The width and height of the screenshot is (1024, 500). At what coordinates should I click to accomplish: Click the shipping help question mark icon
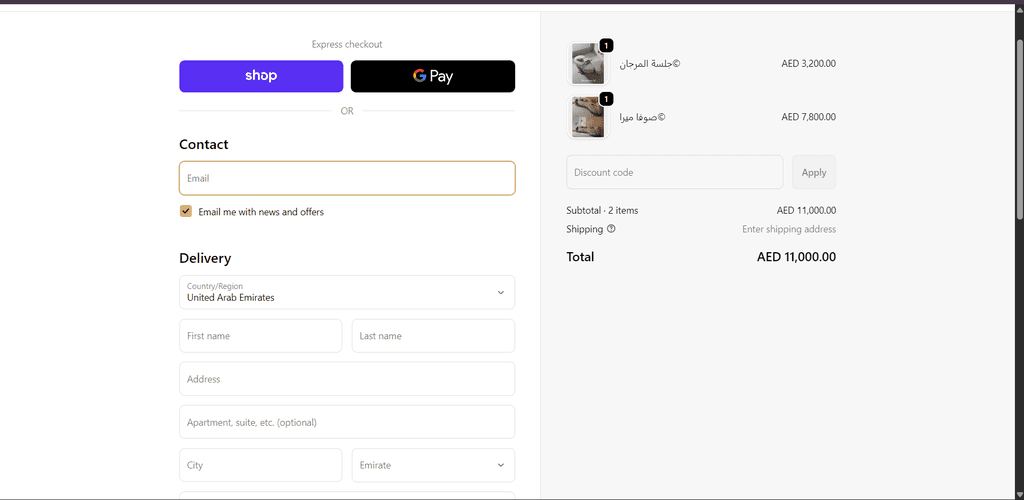tap(611, 229)
